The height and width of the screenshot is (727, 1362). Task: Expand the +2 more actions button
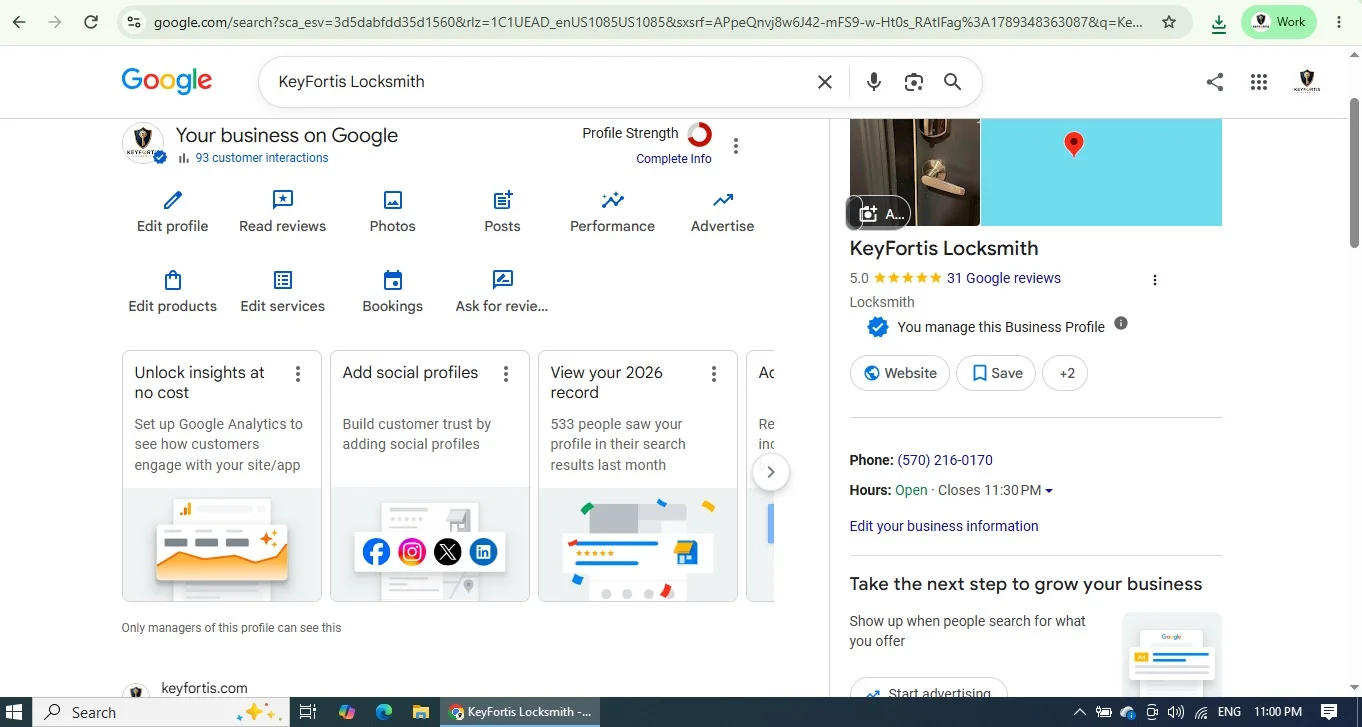pos(1066,373)
